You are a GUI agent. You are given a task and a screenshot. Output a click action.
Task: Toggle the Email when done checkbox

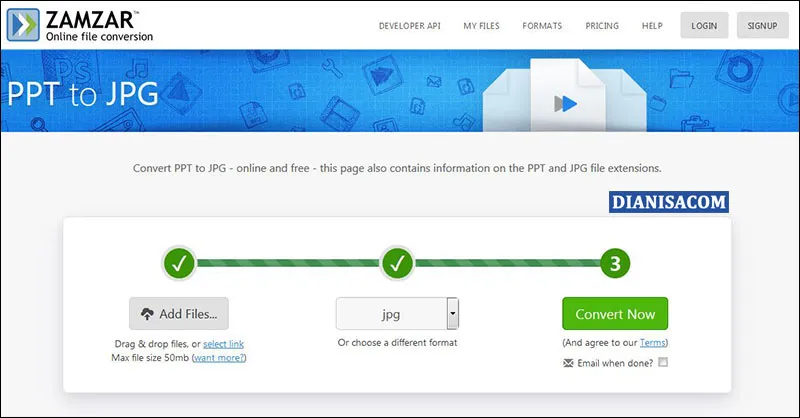tap(663, 362)
